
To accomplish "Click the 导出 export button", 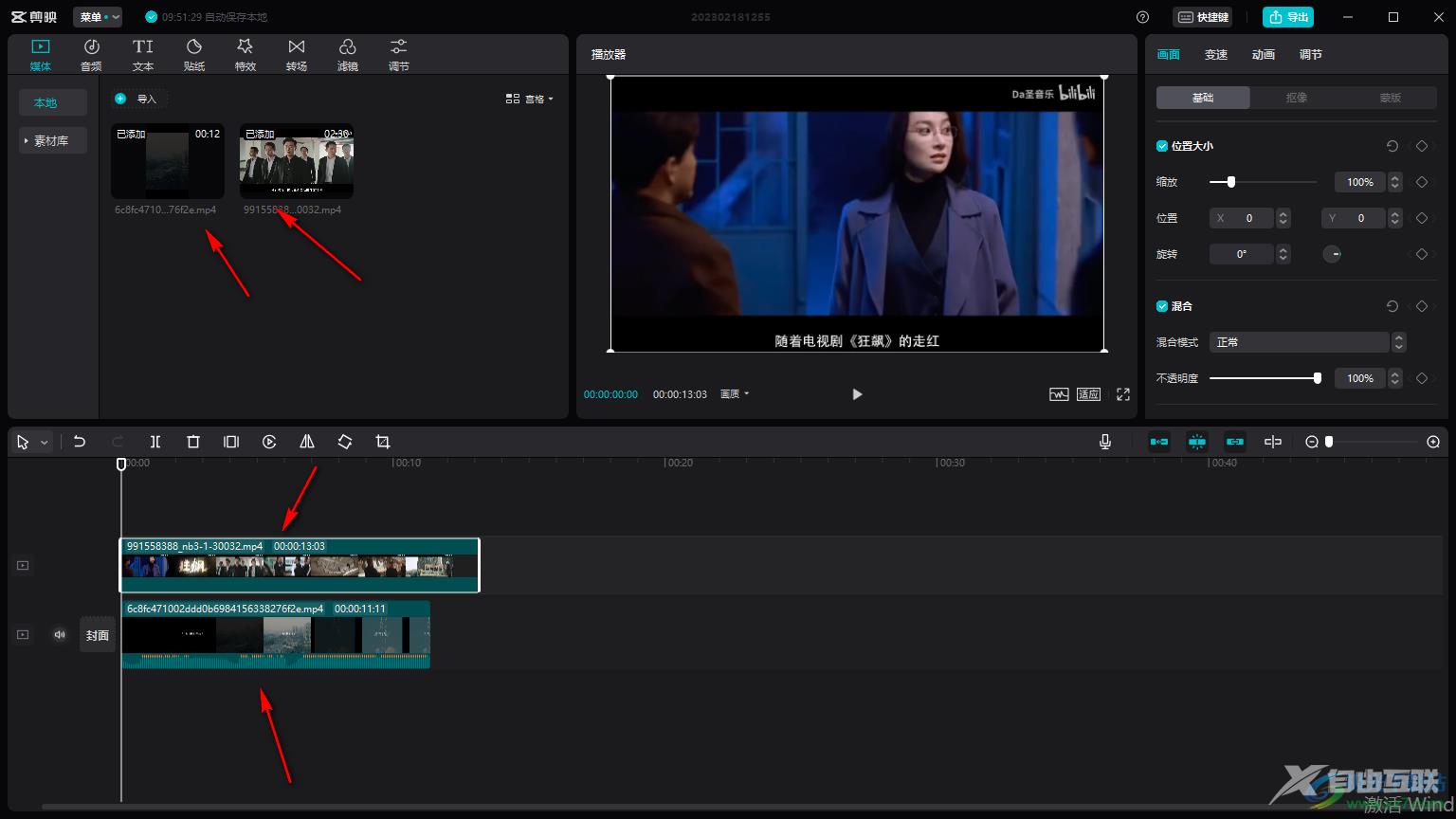I will click(1288, 17).
